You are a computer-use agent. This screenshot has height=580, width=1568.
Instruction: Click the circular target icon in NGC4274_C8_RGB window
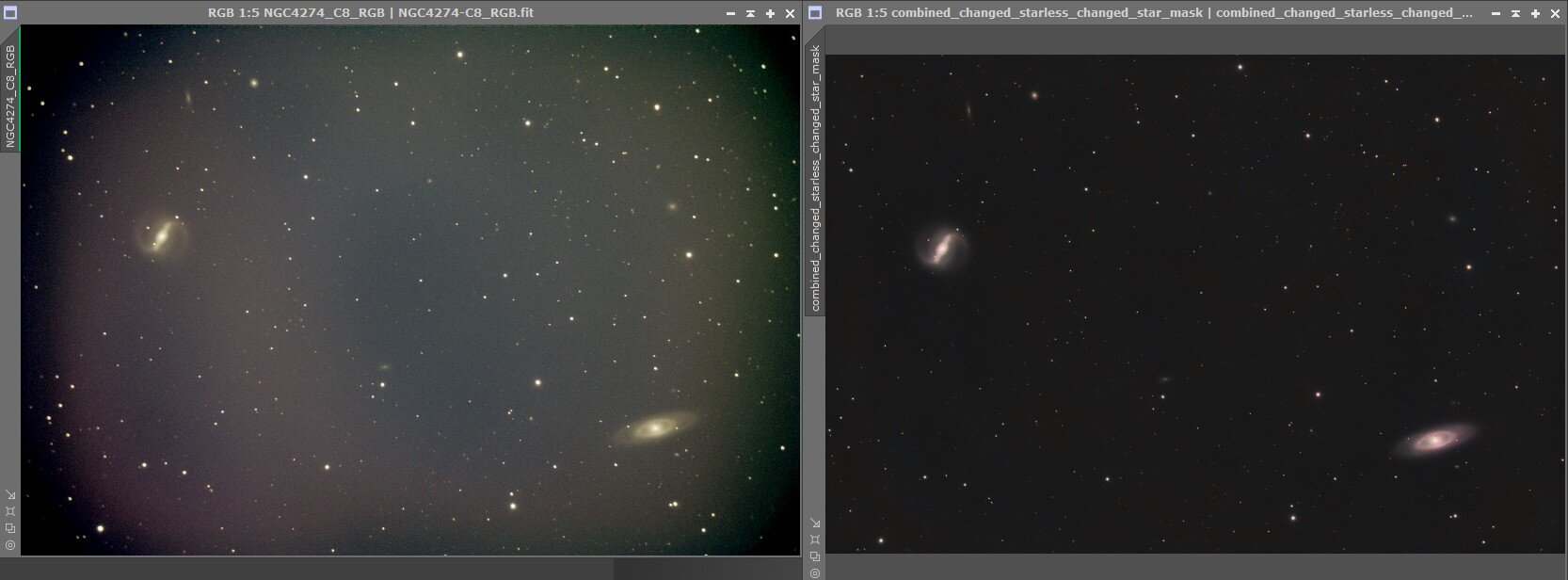click(x=10, y=544)
